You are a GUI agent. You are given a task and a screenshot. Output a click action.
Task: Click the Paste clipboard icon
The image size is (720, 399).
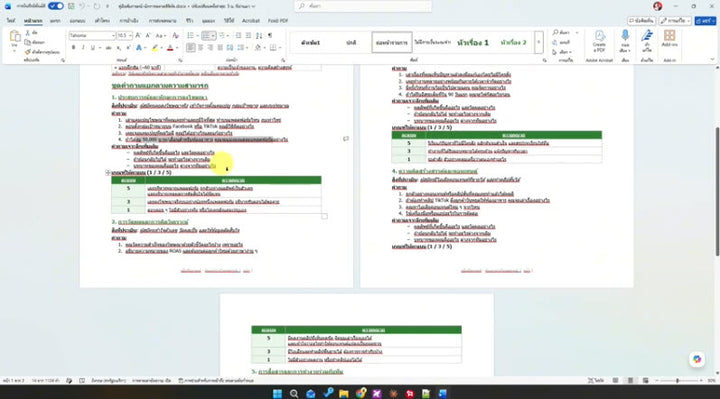[x=15, y=37]
